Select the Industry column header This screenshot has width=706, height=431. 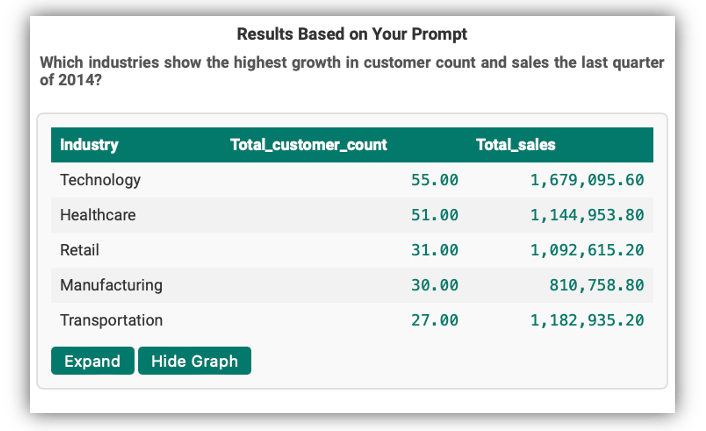click(x=89, y=145)
